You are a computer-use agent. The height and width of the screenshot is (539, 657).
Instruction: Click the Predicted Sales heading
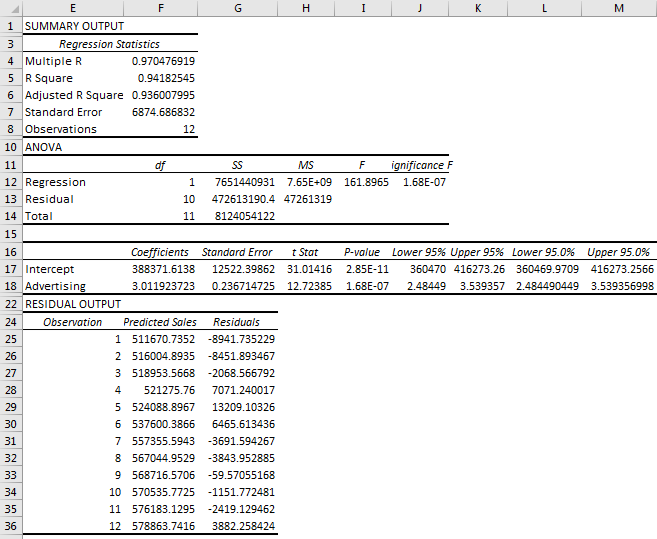coord(160,322)
